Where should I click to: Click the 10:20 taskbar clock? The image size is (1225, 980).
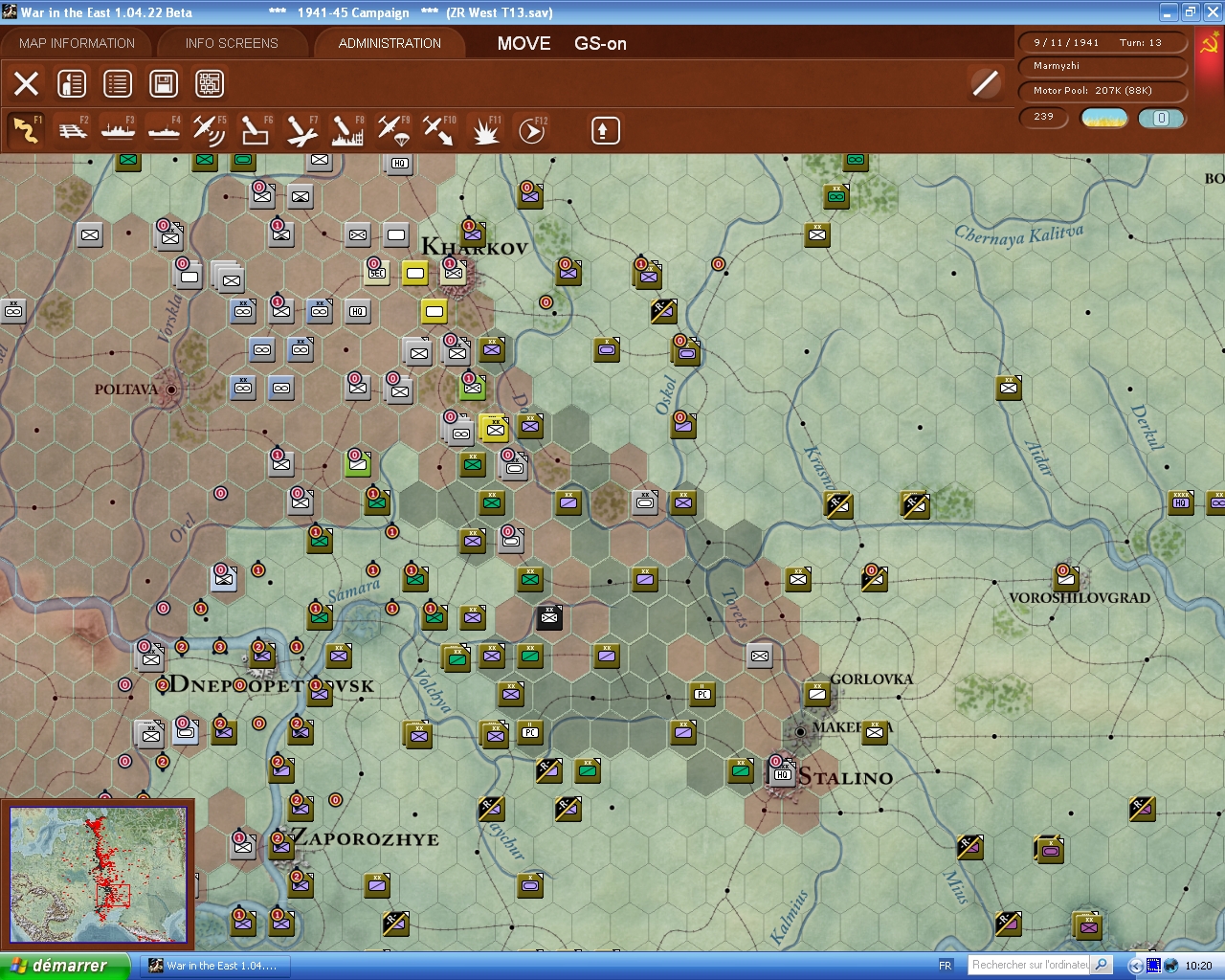coord(1198,966)
